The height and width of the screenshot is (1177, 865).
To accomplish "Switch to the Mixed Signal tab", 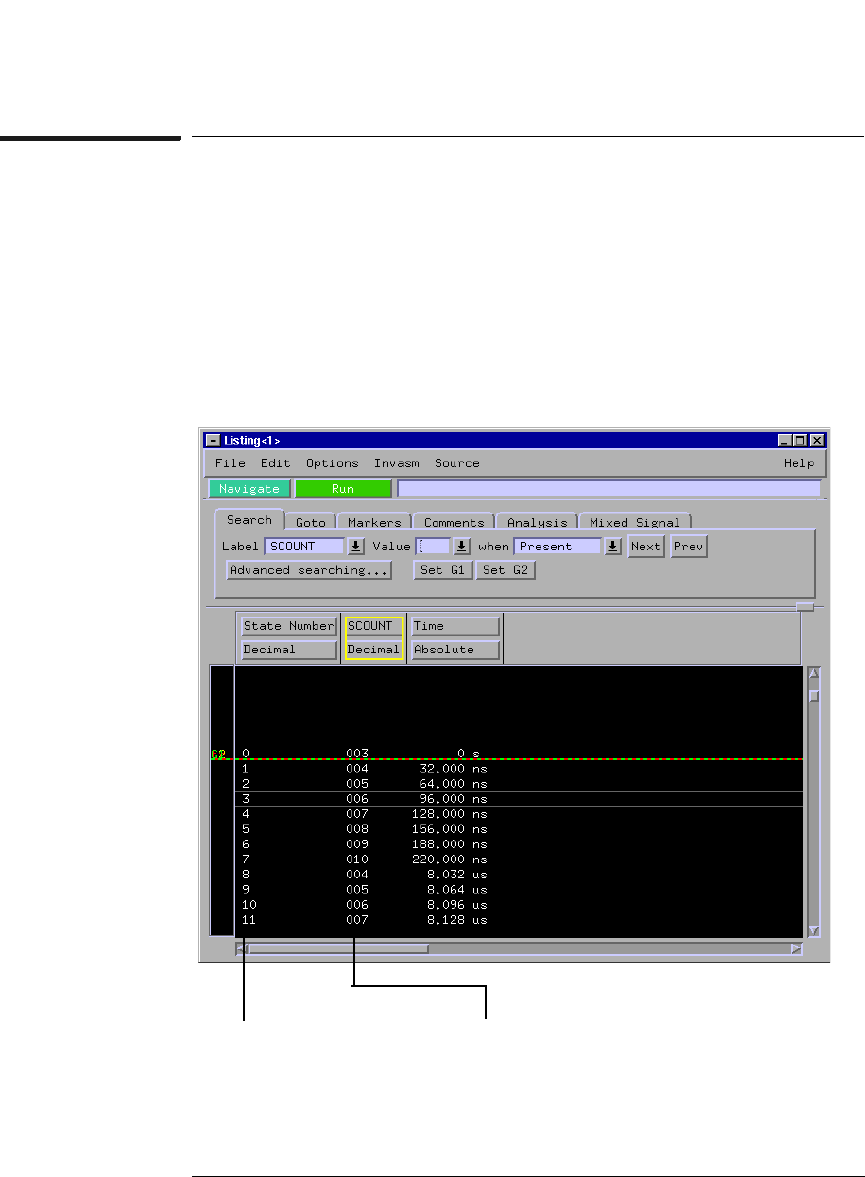I will point(634,522).
